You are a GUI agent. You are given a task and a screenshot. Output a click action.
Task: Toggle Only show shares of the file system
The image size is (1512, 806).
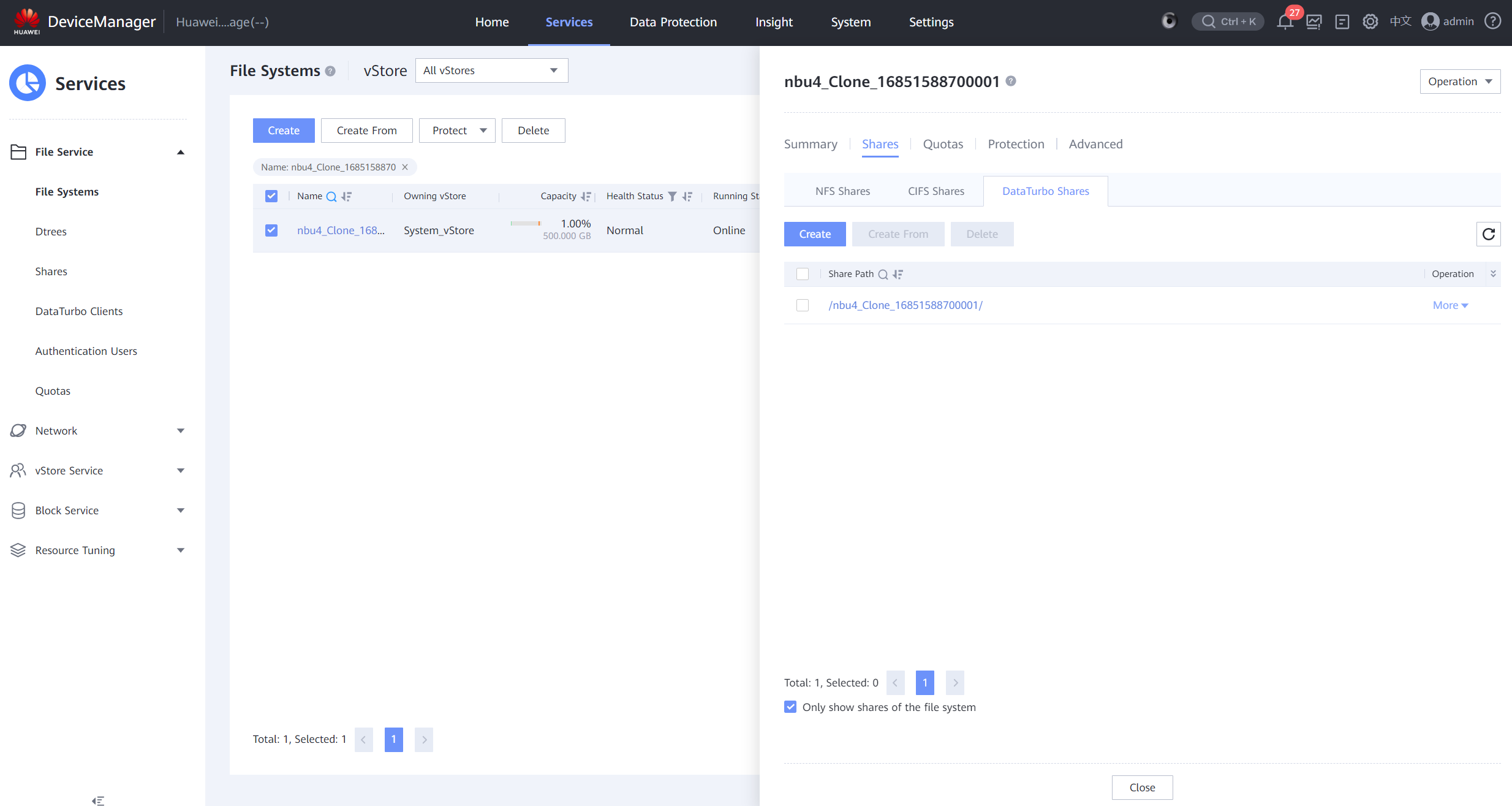[x=790, y=707]
